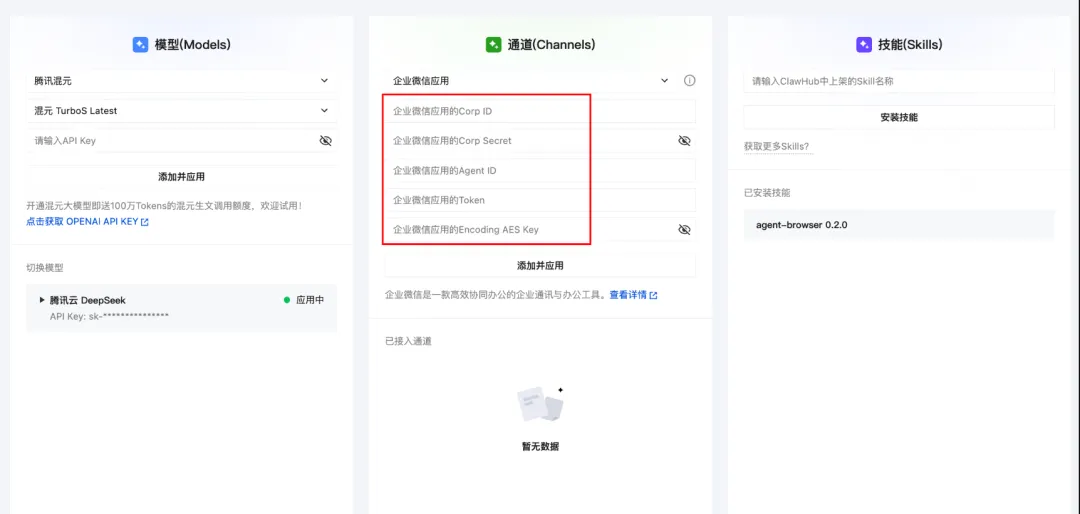This screenshot has height=514, width=1080.
Task: Open the 获取更多Skills? link
Action: 776,147
